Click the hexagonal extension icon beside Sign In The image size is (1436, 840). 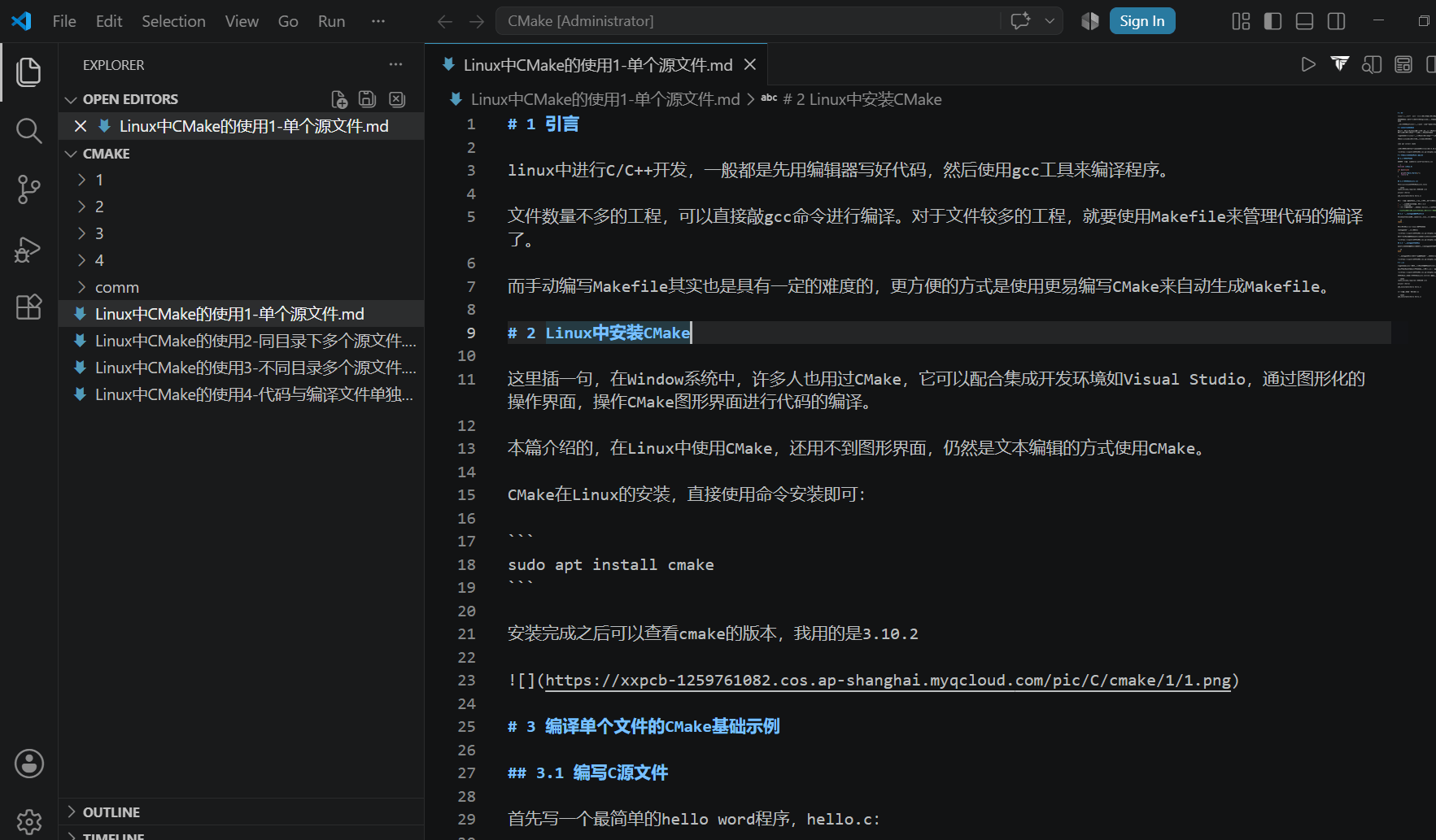[x=1090, y=21]
